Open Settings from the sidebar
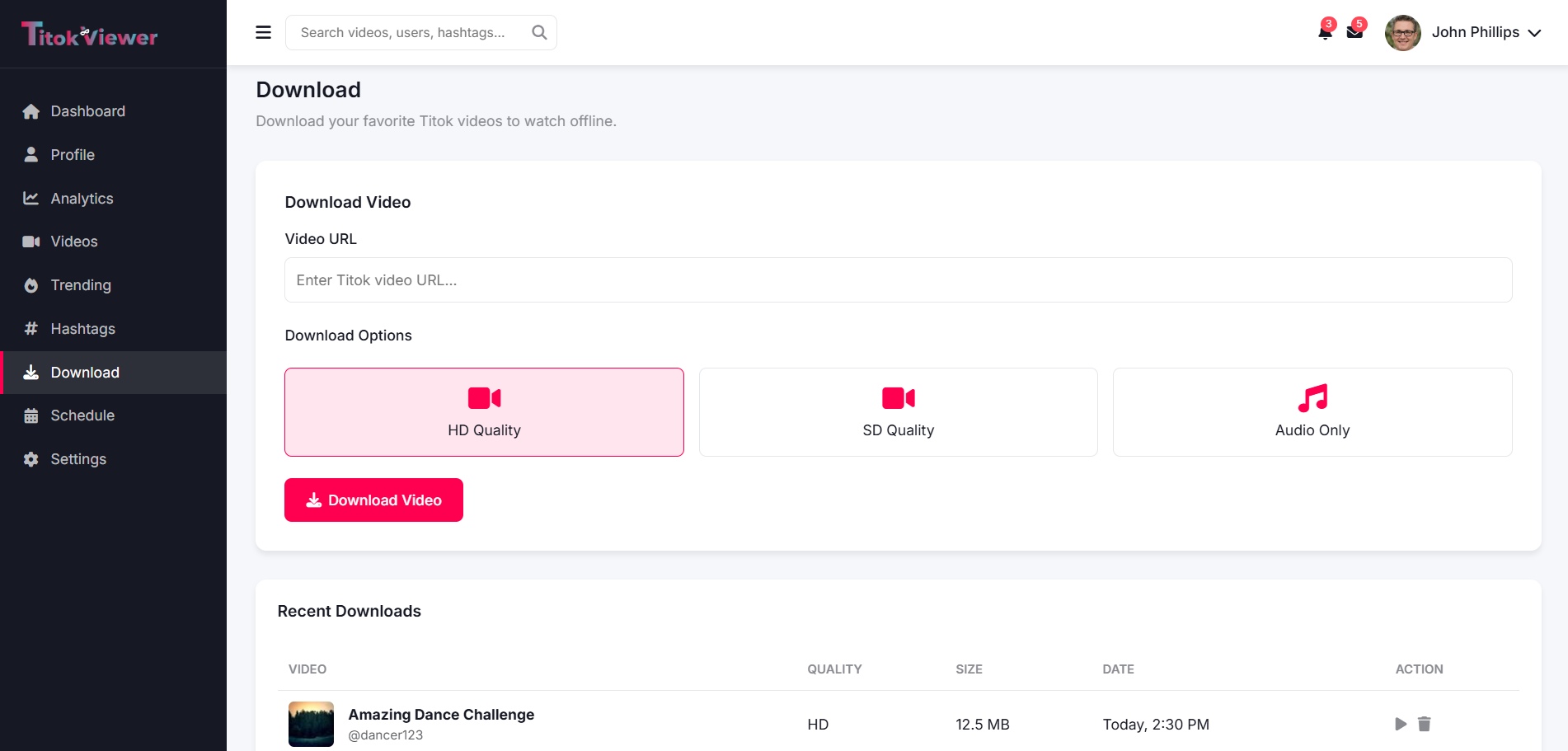 78,459
